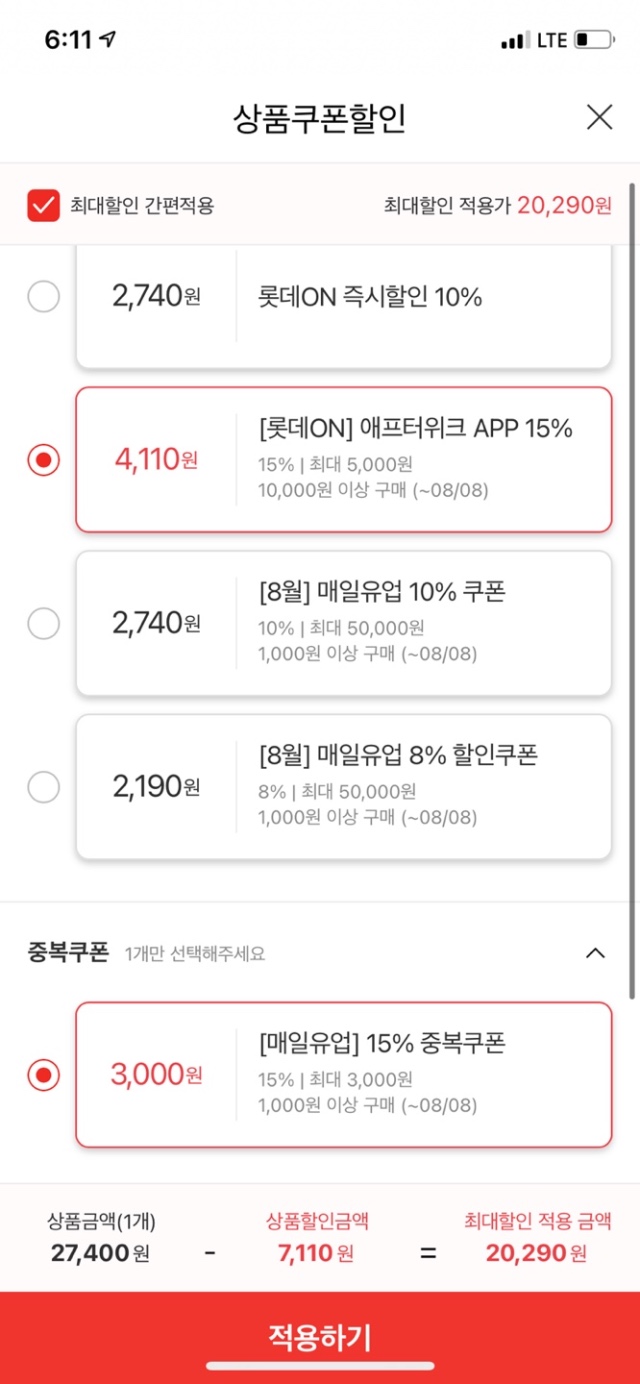Select 롯데ON 즉시할인 10% radio button
The width and height of the screenshot is (640, 1384).
pos(43,297)
